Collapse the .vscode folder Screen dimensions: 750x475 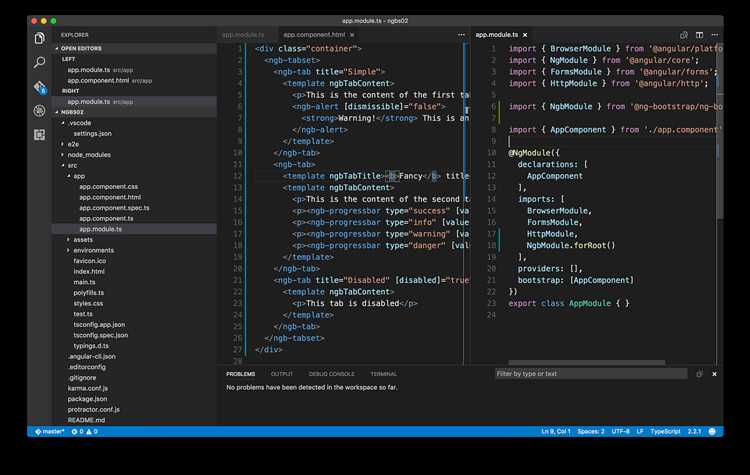[63, 123]
